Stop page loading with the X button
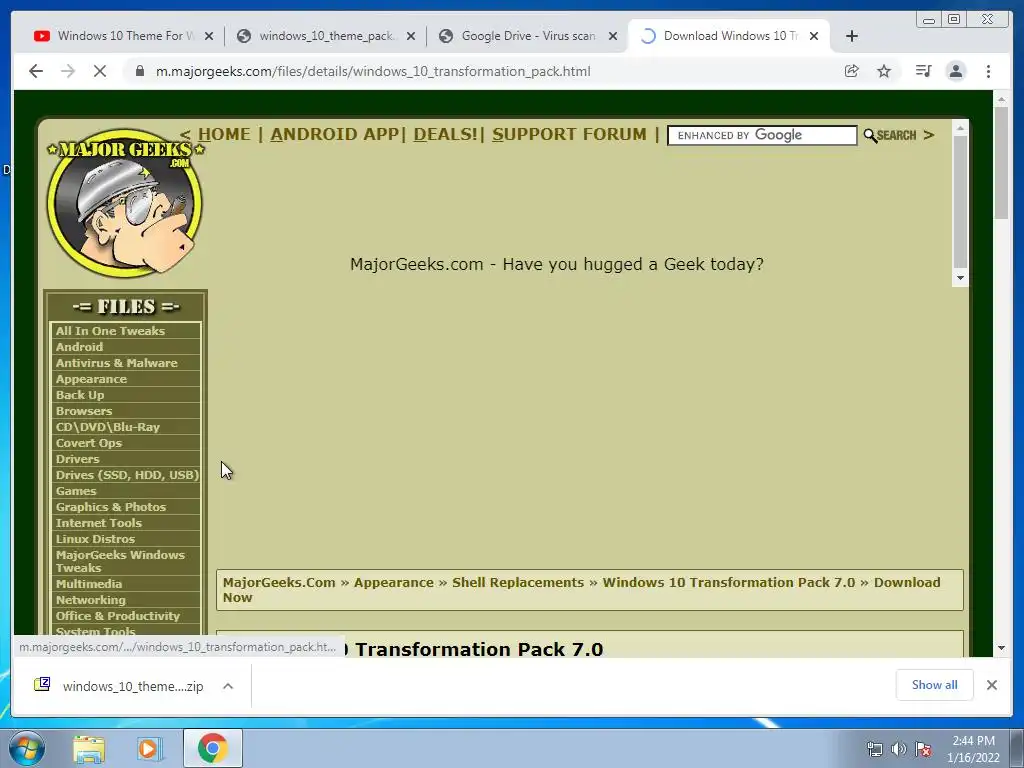The height and width of the screenshot is (768, 1024). [100, 71]
